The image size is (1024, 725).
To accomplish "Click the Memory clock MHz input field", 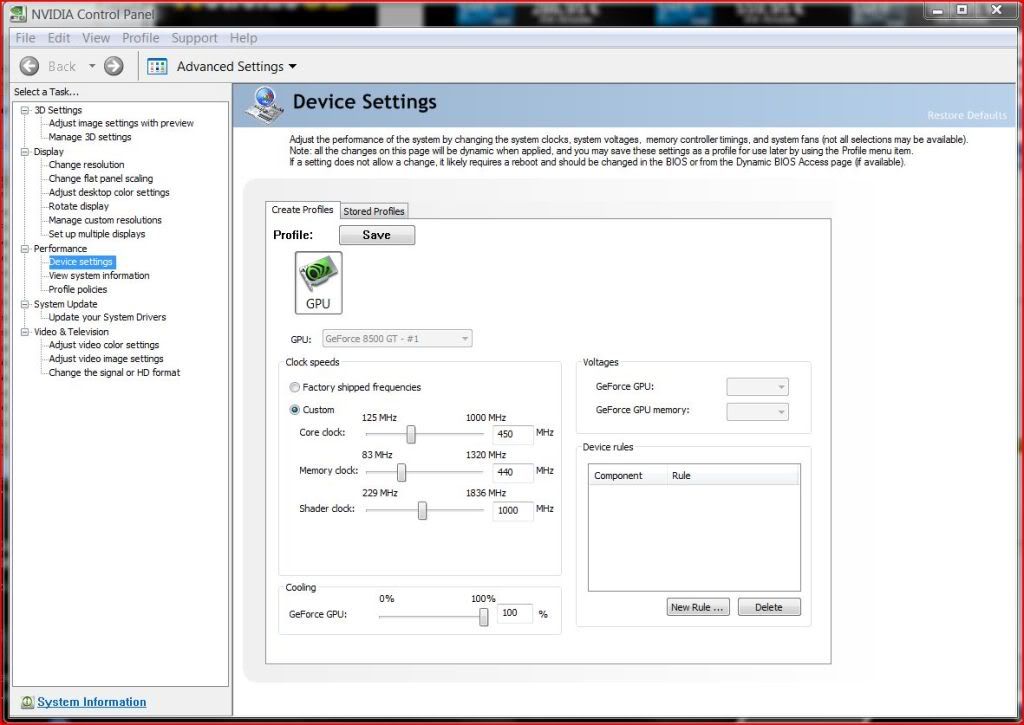I will click(x=513, y=472).
